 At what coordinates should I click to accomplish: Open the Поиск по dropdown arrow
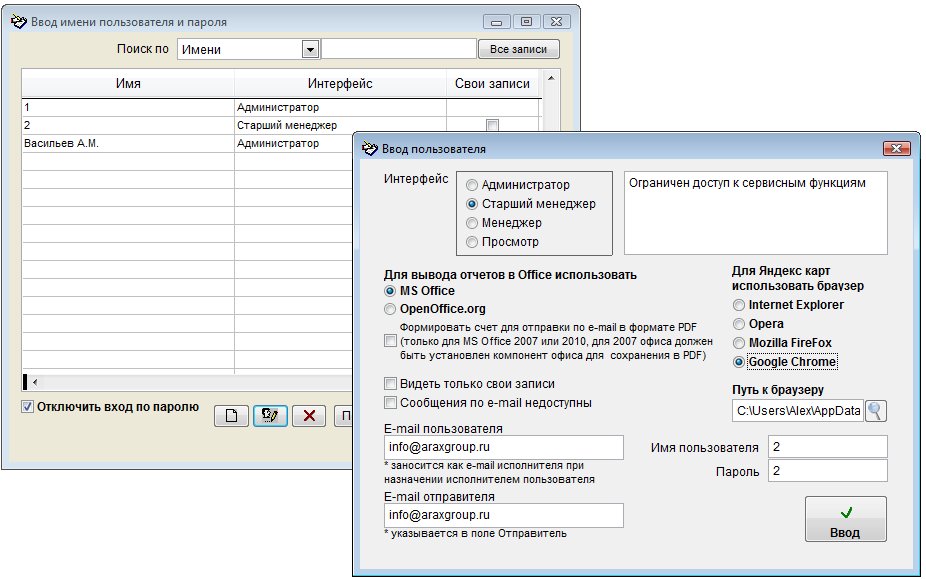(311, 50)
